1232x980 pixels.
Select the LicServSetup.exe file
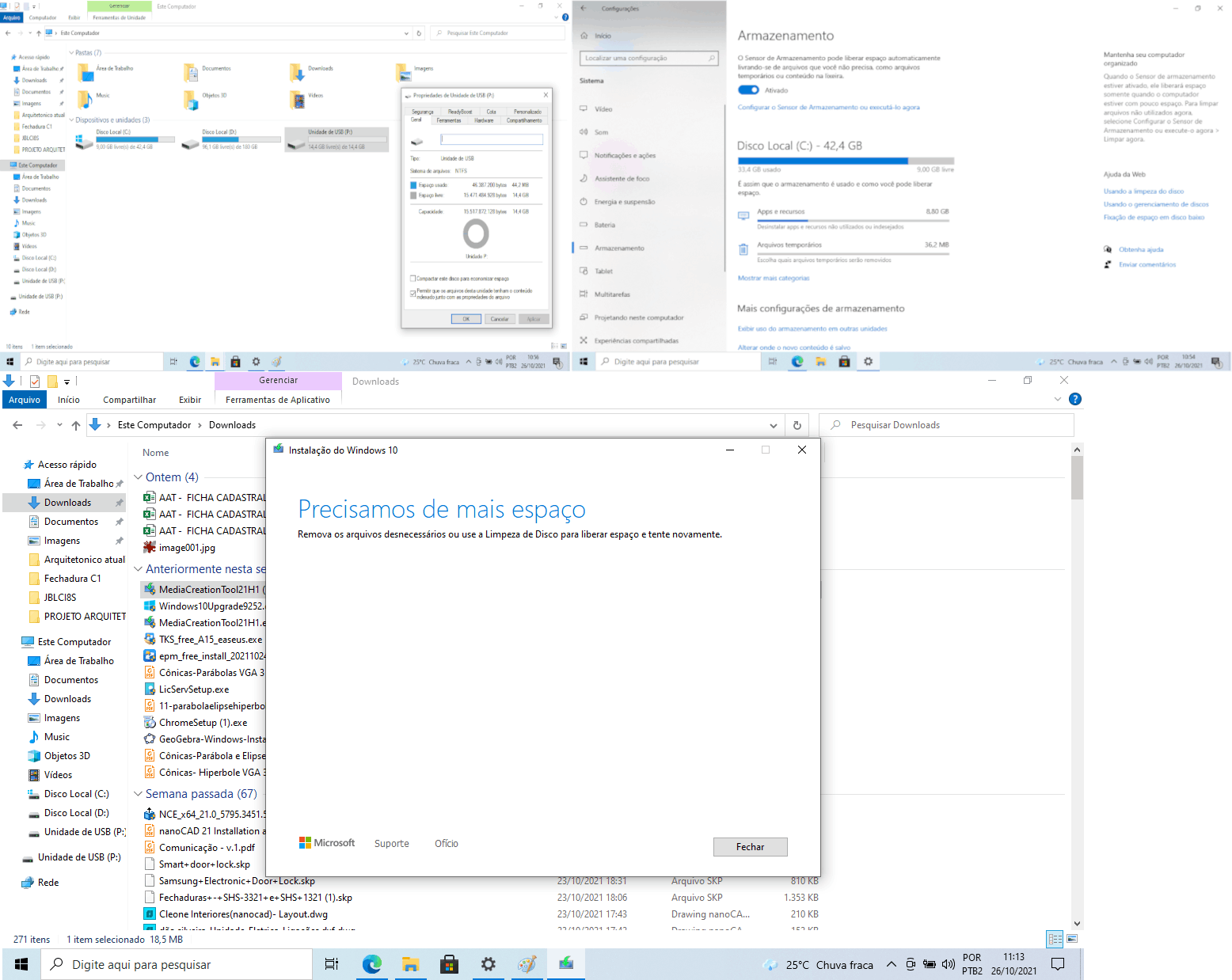194,689
